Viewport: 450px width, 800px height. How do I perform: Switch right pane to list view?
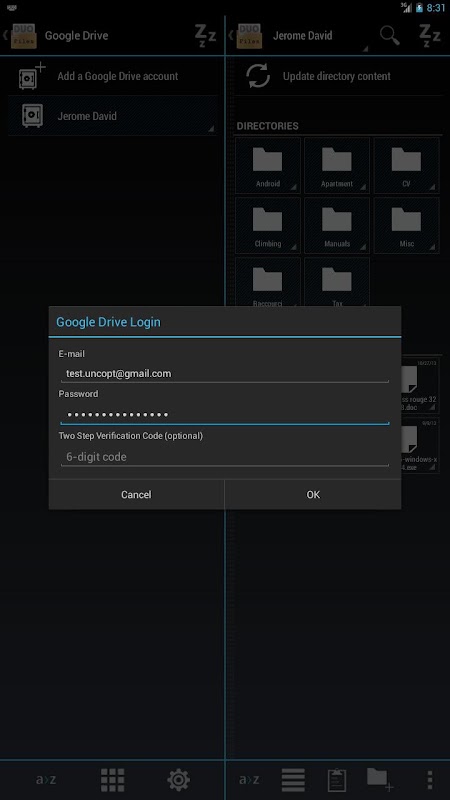293,780
